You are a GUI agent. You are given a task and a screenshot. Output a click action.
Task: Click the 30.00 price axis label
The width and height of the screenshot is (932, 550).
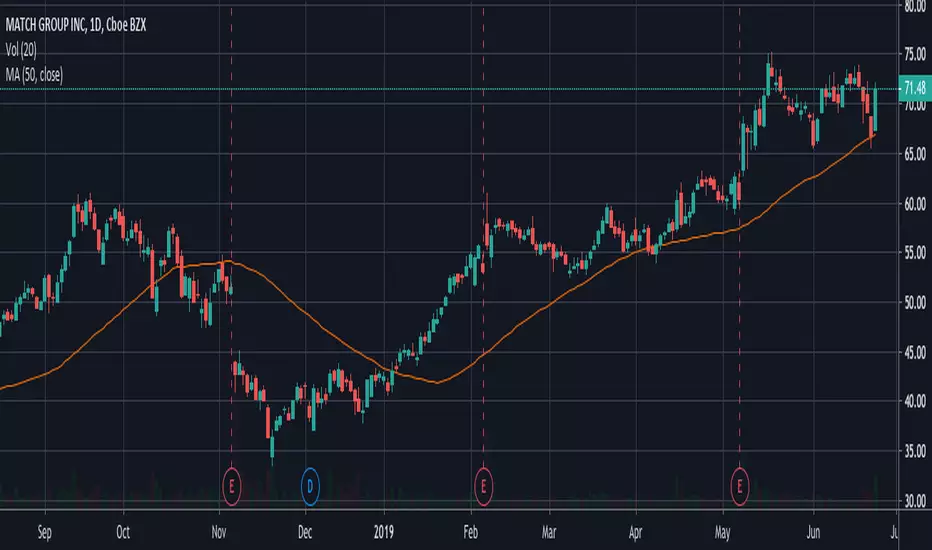(x=915, y=501)
